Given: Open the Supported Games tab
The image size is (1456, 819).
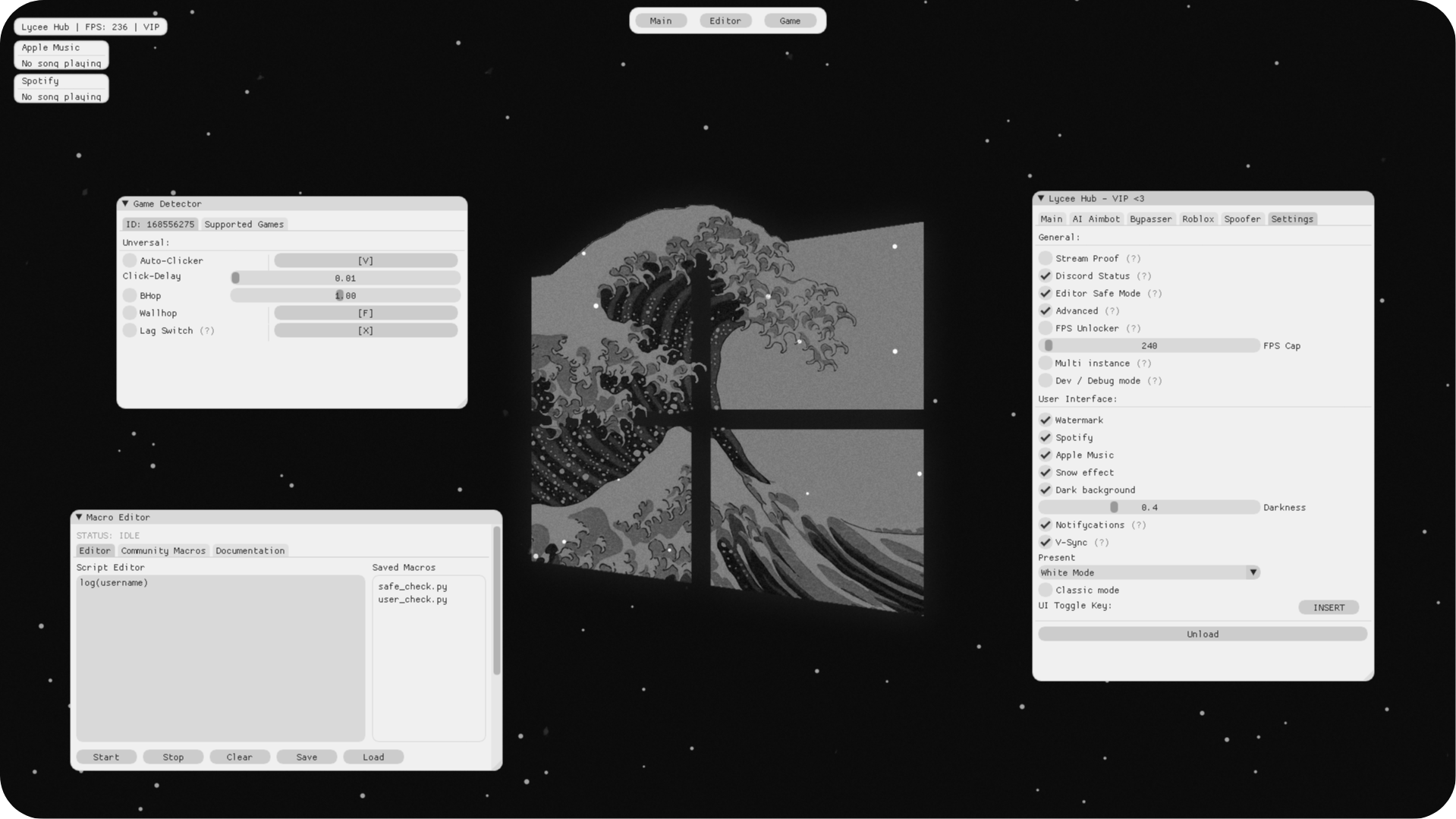Looking at the screenshot, I should click(x=244, y=224).
